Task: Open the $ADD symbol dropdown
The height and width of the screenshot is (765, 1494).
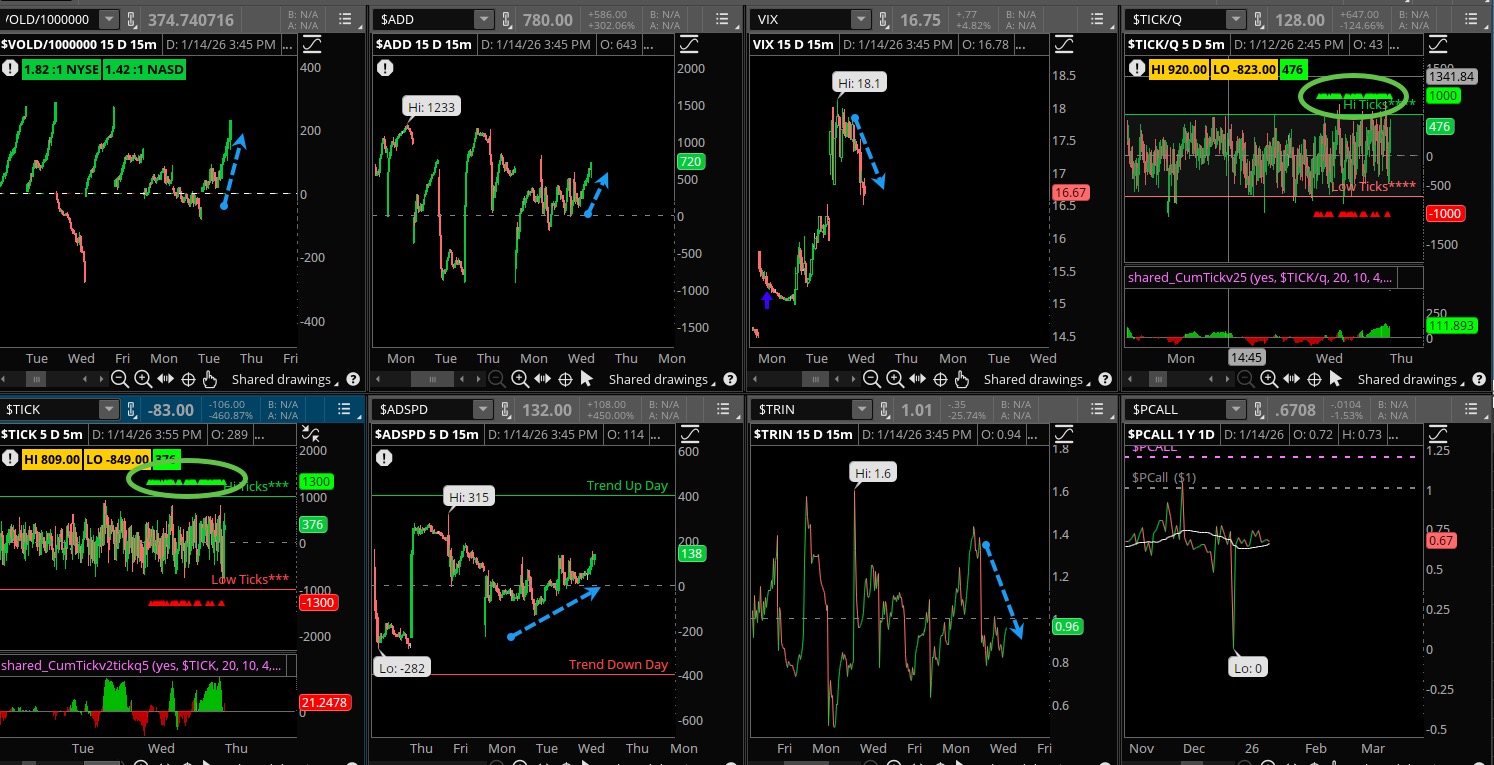Action: pos(484,20)
